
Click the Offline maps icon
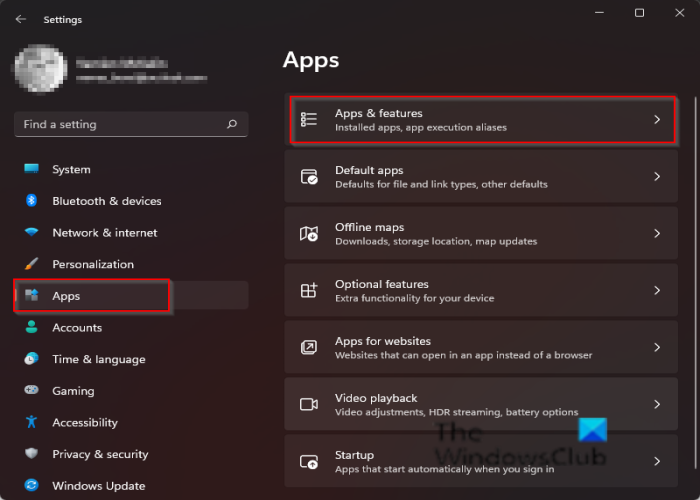click(309, 234)
